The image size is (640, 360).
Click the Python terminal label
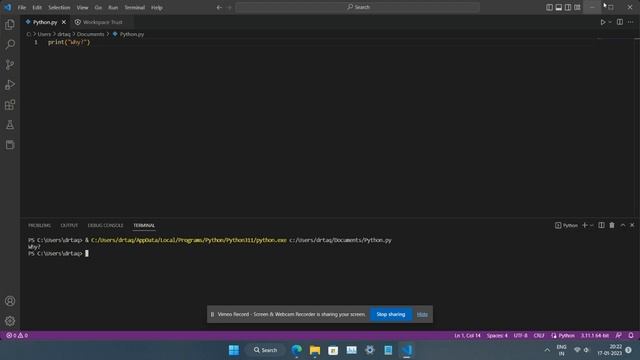point(567,225)
